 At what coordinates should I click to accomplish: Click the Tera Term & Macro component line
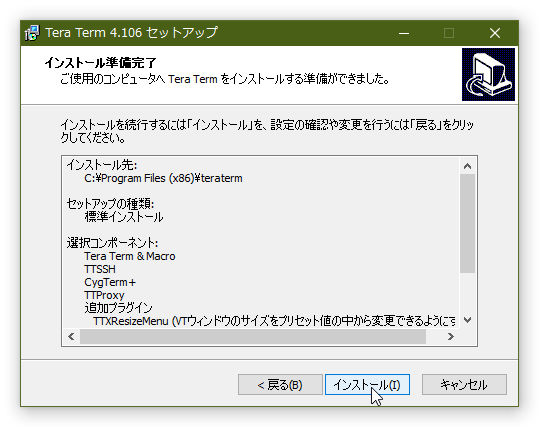pos(130,256)
